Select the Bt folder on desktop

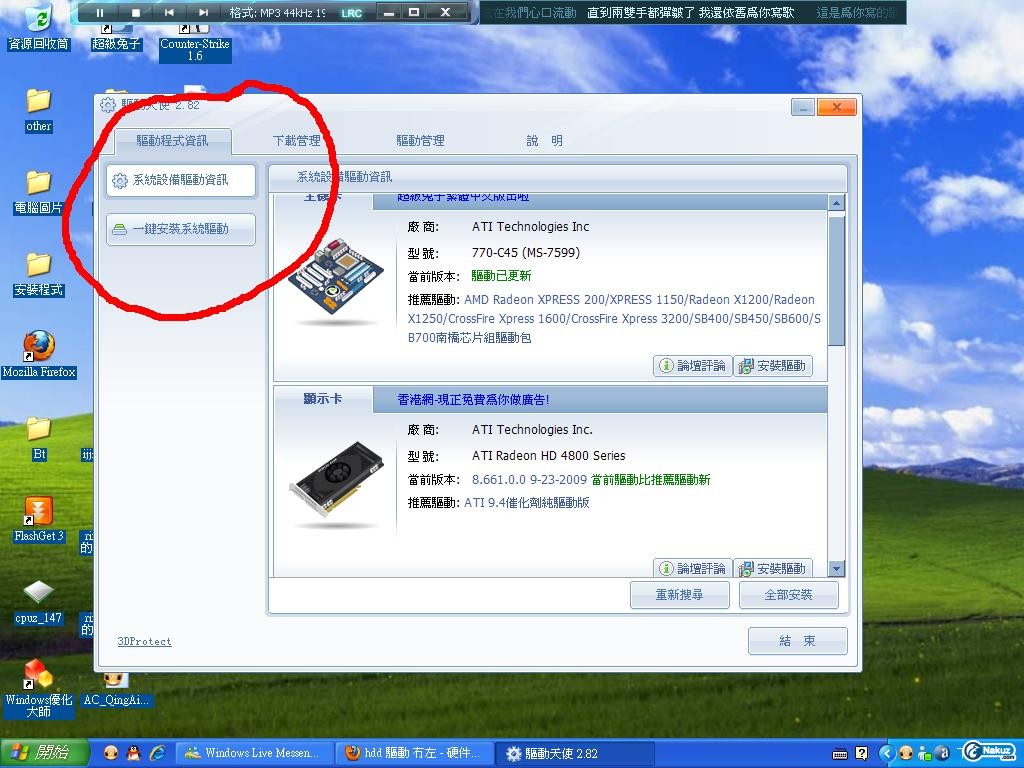pyautogui.click(x=39, y=439)
